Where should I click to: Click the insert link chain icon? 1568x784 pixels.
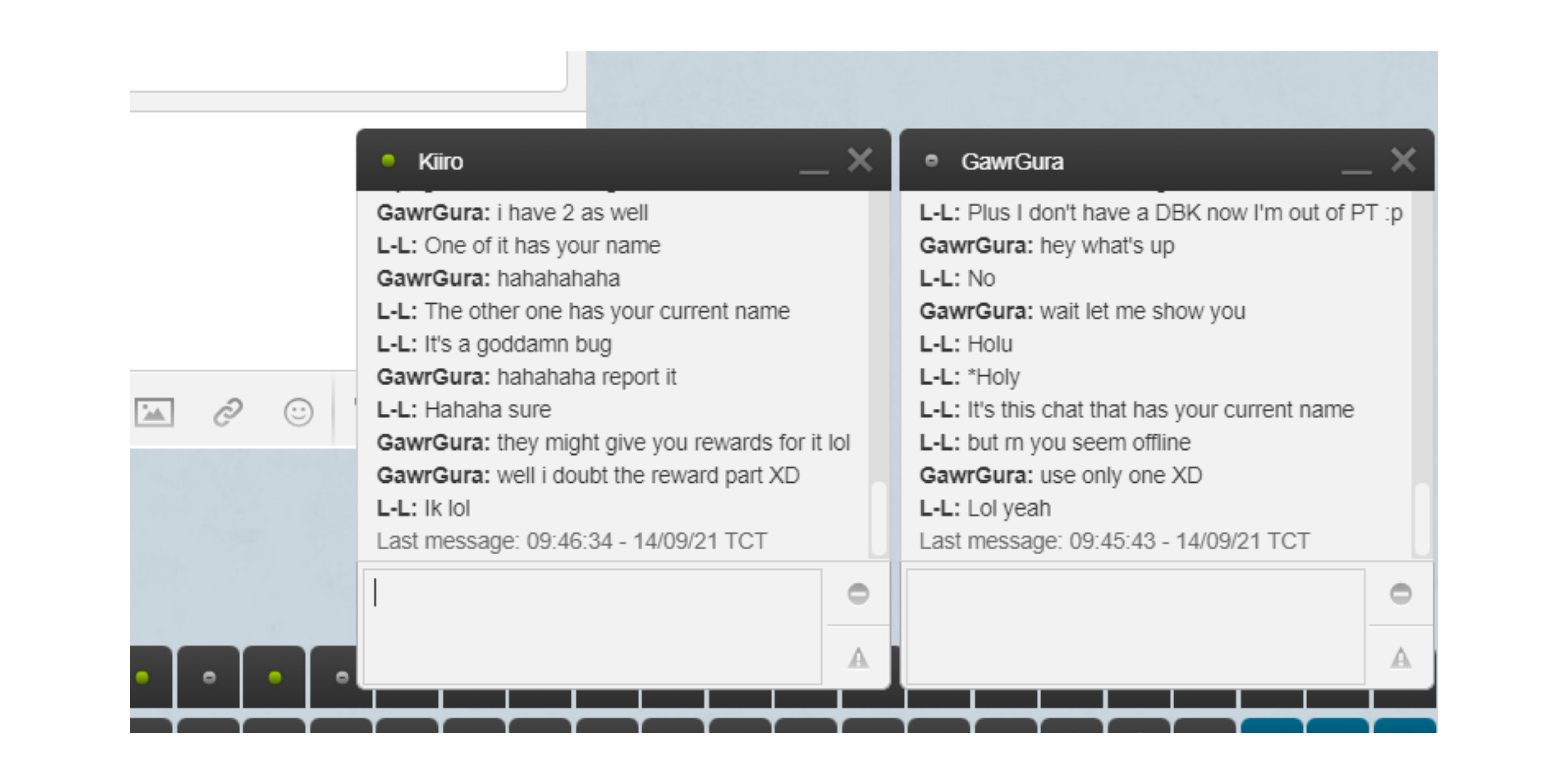[x=228, y=412]
